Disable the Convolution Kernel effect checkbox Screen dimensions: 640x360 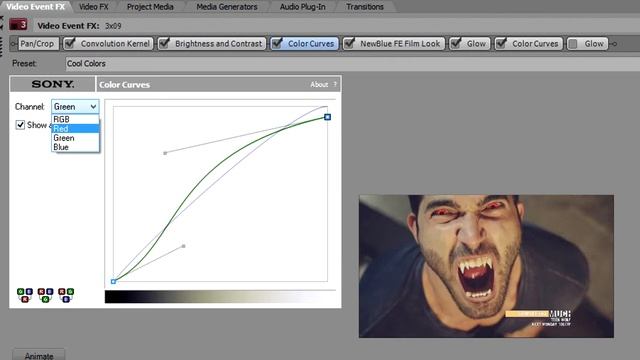click(70, 43)
